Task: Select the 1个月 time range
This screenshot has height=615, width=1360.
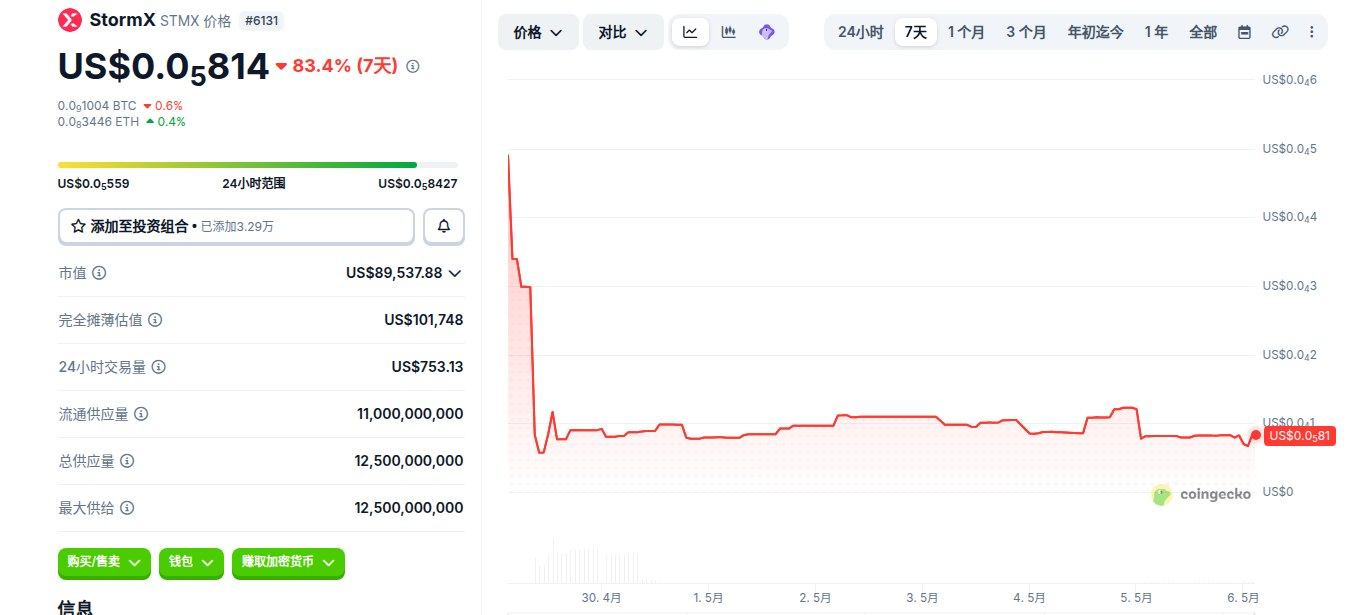Action: pos(966,32)
